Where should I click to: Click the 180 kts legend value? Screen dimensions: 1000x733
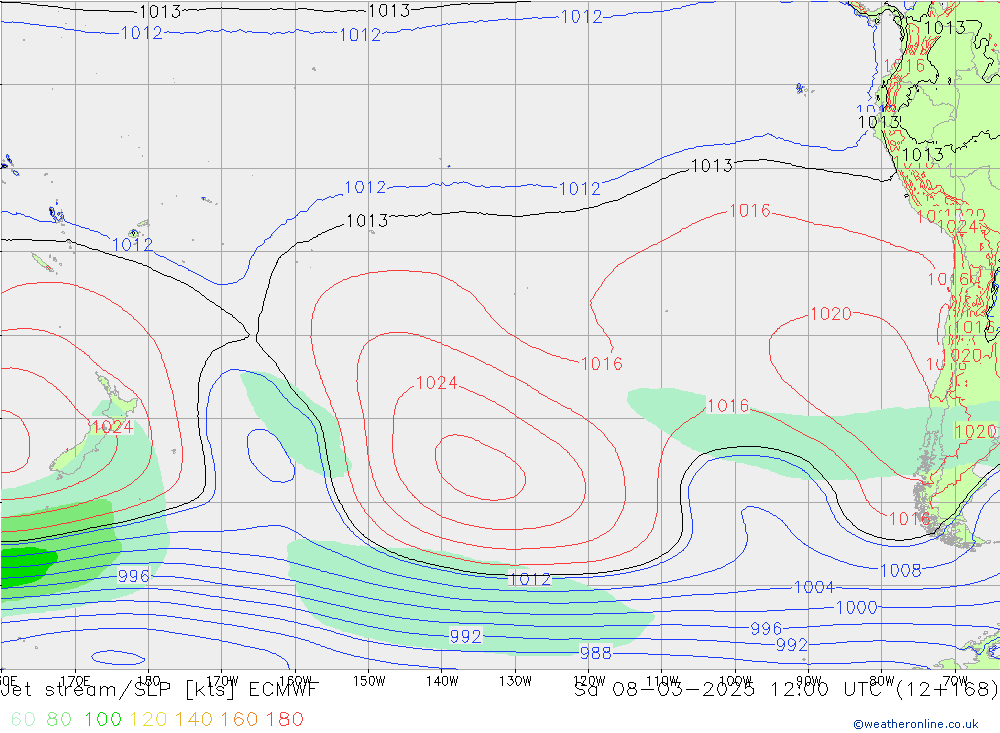[284, 719]
